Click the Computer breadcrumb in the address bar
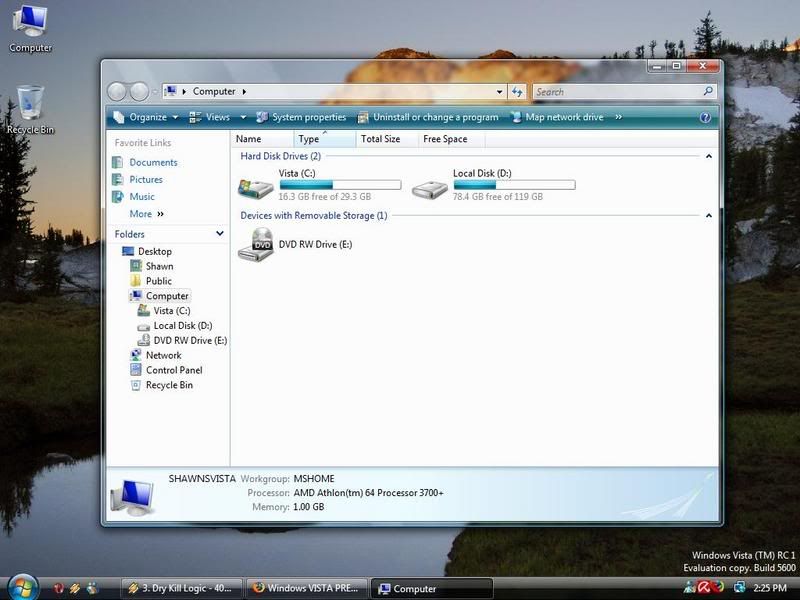 coord(214,92)
